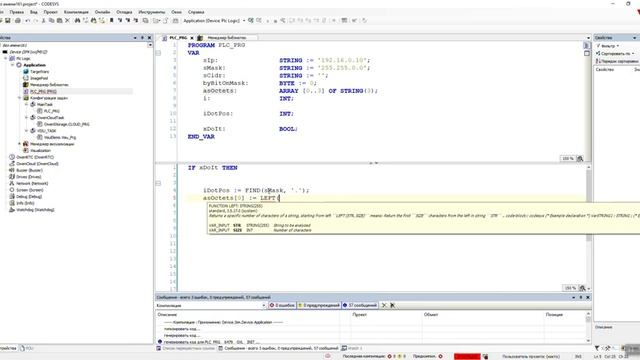This screenshot has height=360, width=640.
Task: Click the Print icon in toolbar
Action: point(18,20)
